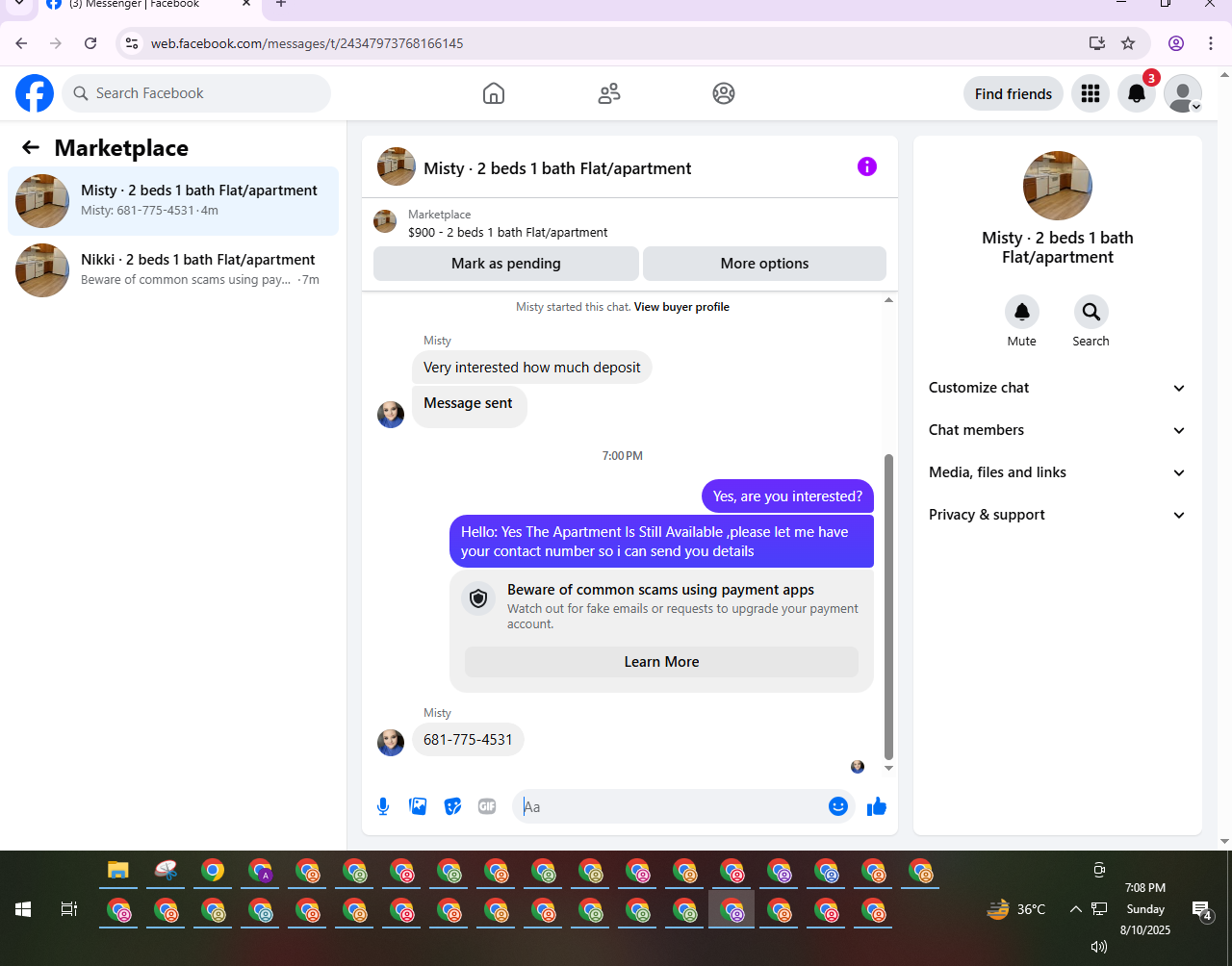Open the Friends icon in top navigation
The image size is (1232, 966).
point(609,93)
